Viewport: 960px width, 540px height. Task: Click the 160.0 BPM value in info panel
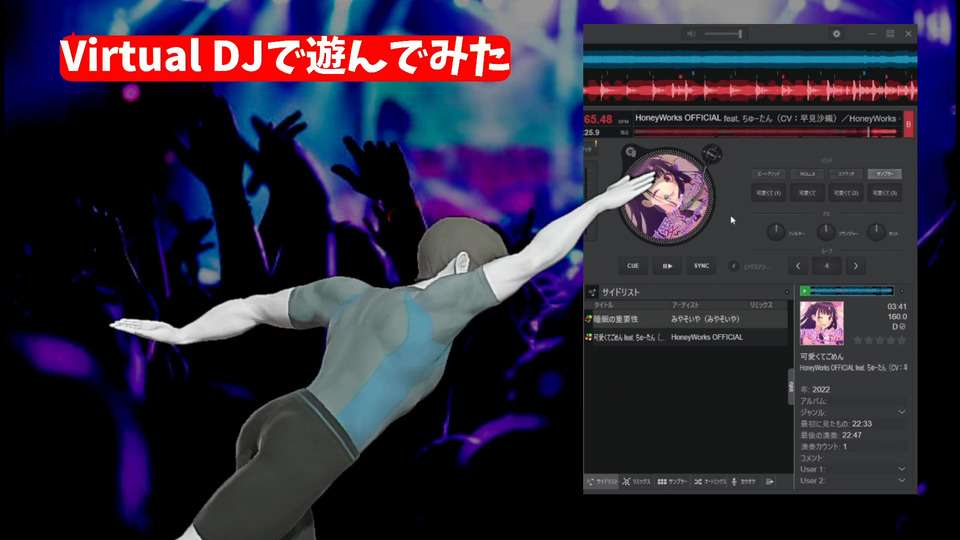click(898, 317)
